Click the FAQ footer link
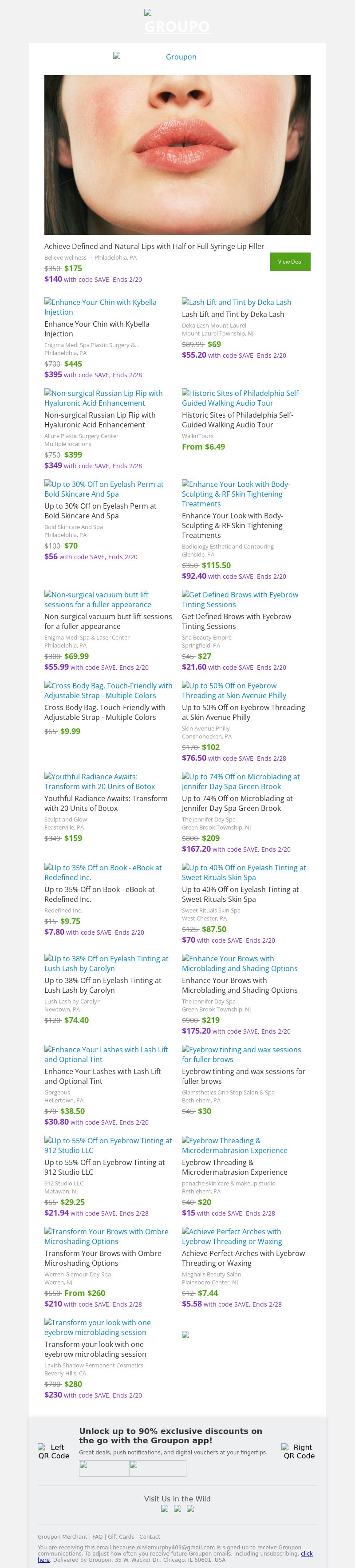The image size is (355, 1568). (x=98, y=1536)
